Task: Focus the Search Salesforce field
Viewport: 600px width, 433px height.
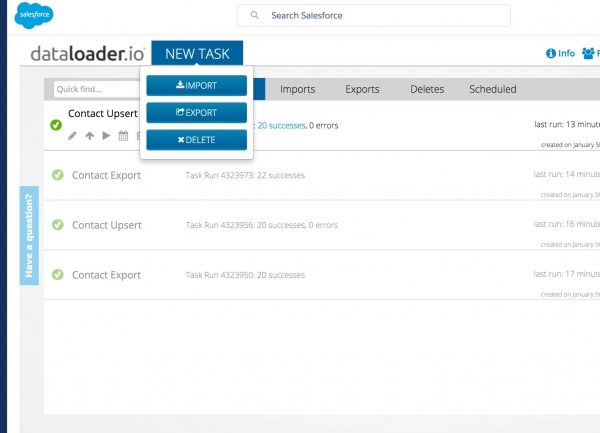Action: pos(373,15)
